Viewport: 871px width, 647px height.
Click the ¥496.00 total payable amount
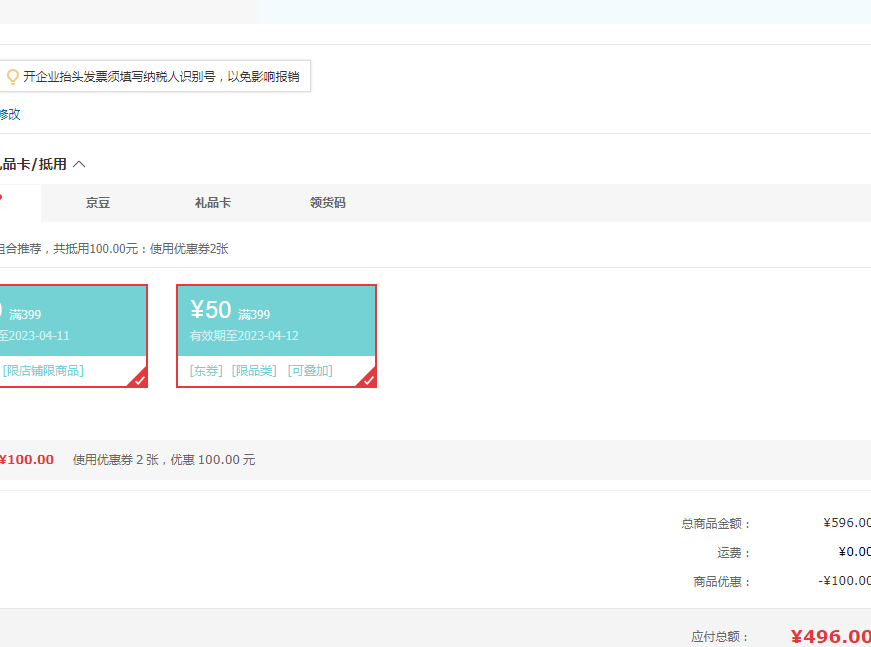[x=830, y=636]
